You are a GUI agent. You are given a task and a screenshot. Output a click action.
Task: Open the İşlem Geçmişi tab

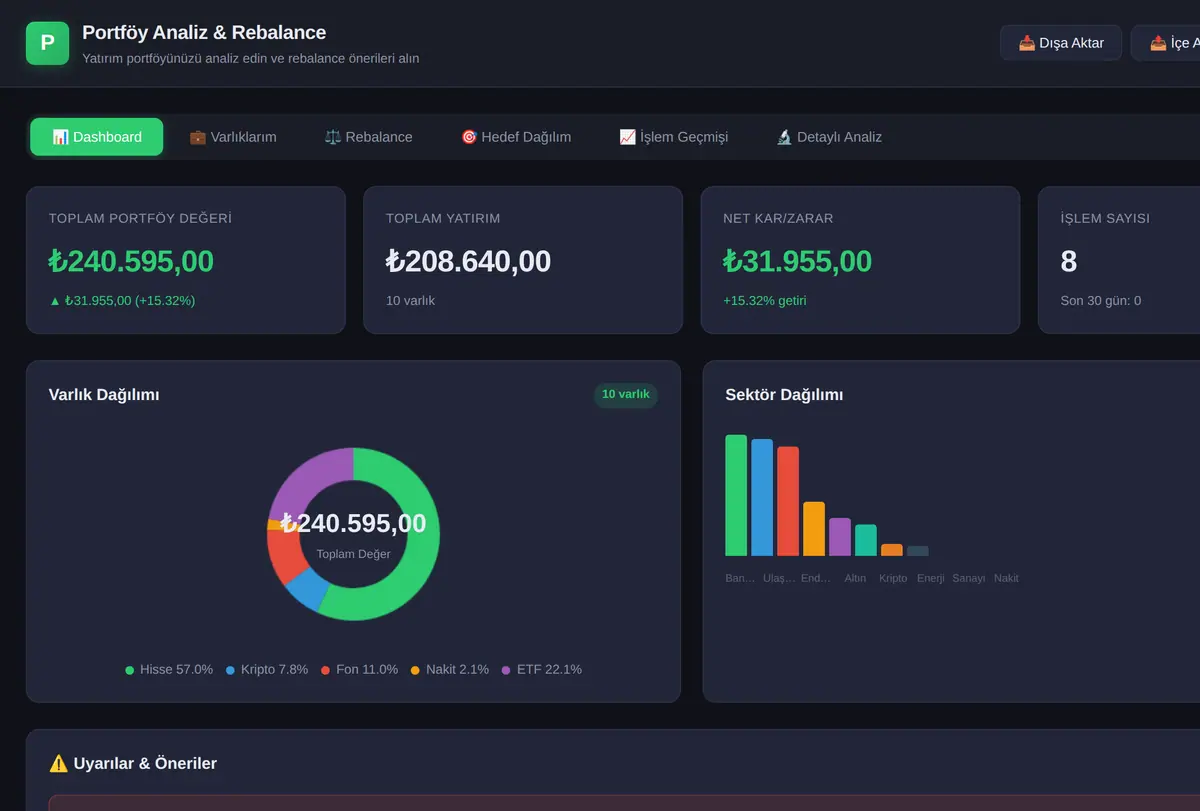[674, 137]
